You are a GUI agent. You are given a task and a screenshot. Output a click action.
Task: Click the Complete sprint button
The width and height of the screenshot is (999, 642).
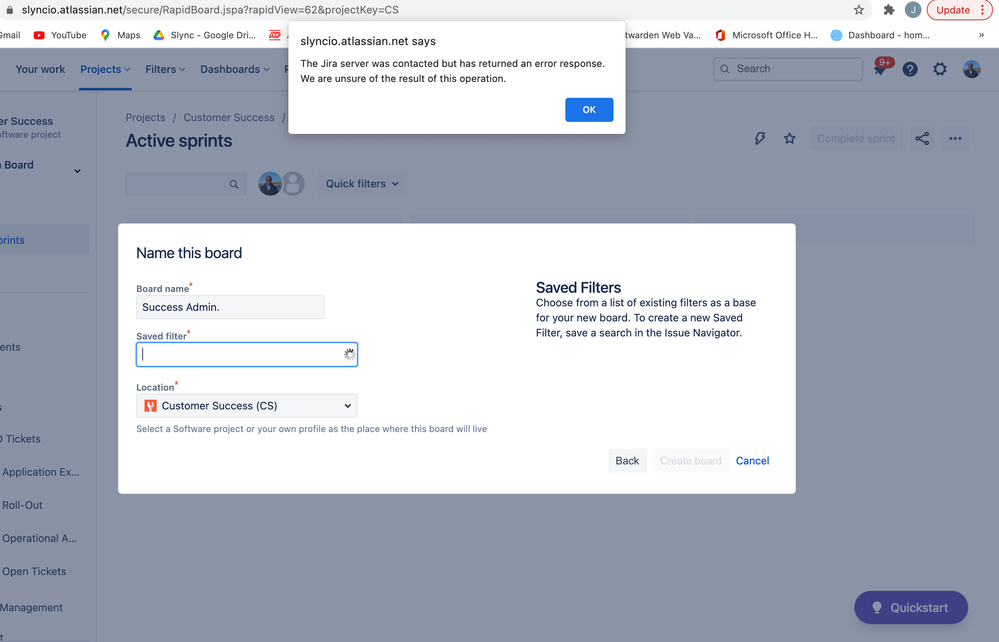coord(856,138)
